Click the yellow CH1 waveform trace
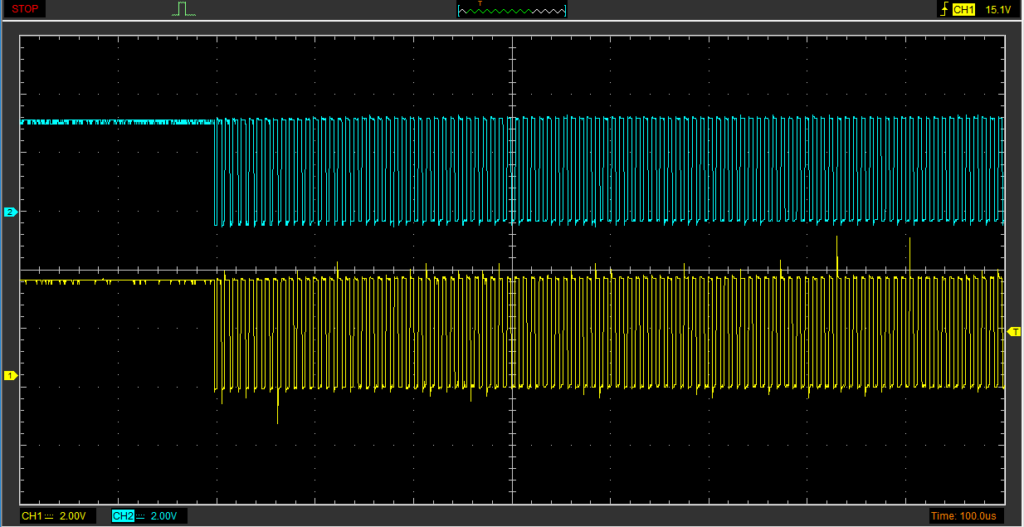Screen dimensions: 1024x527 (x=110, y=282)
